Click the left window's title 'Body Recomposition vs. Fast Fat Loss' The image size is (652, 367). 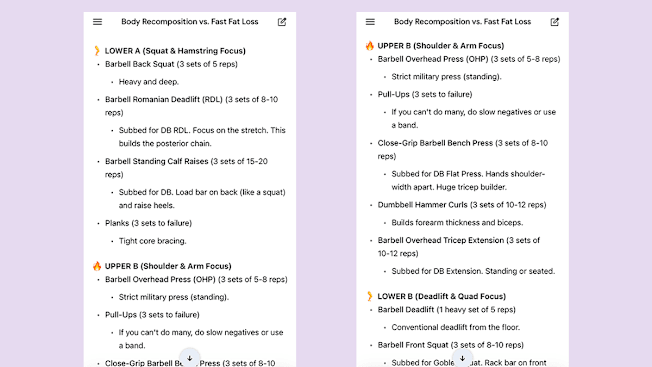tap(190, 22)
